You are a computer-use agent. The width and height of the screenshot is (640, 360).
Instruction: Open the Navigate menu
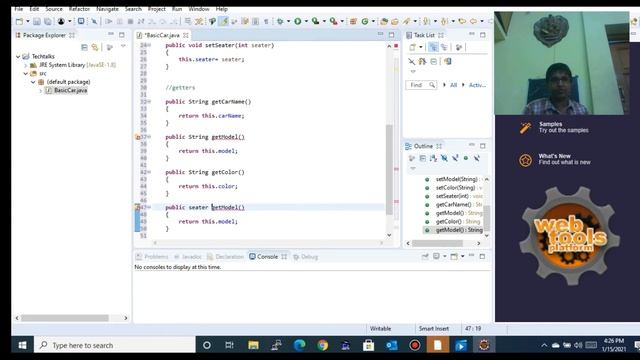click(107, 9)
